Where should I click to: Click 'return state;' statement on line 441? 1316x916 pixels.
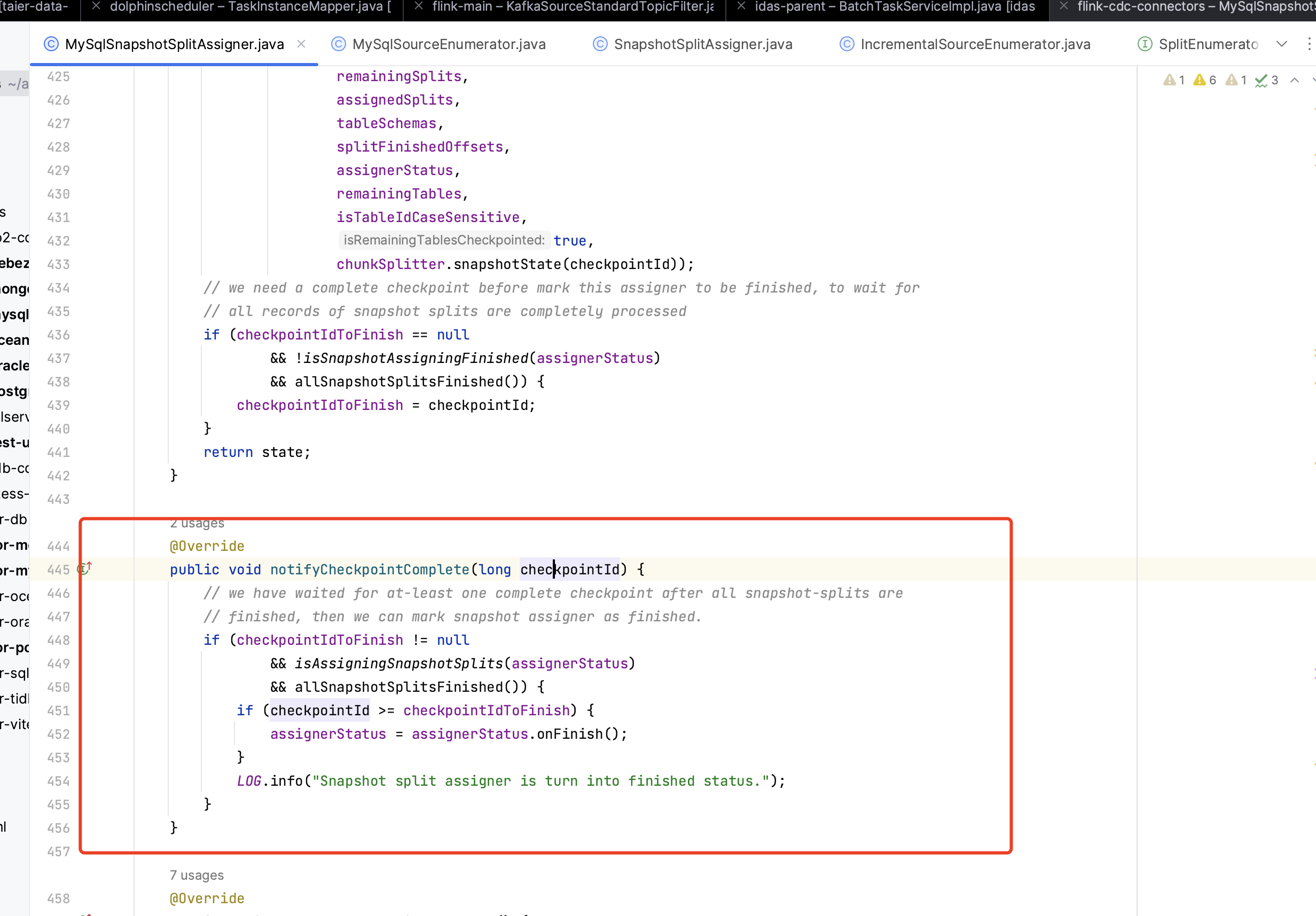pyautogui.click(x=257, y=452)
